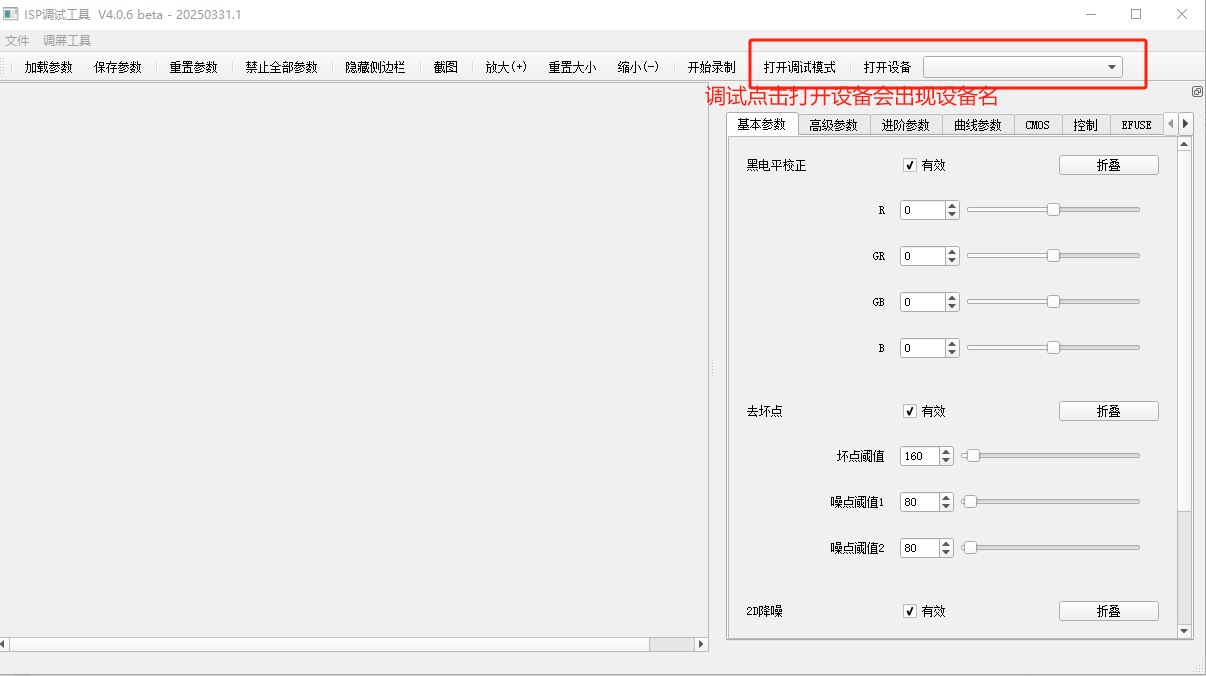Switch to the 高级参数 tab

coord(834,125)
